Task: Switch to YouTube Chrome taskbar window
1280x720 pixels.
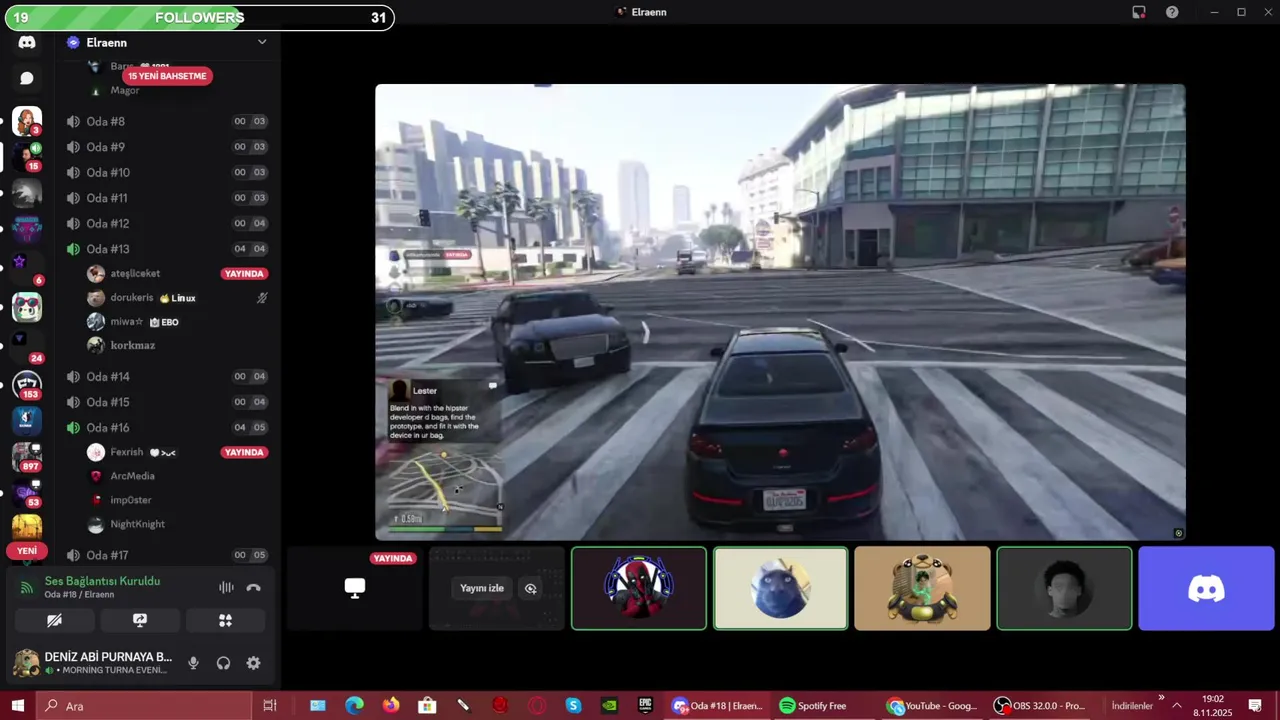Action: (933, 706)
